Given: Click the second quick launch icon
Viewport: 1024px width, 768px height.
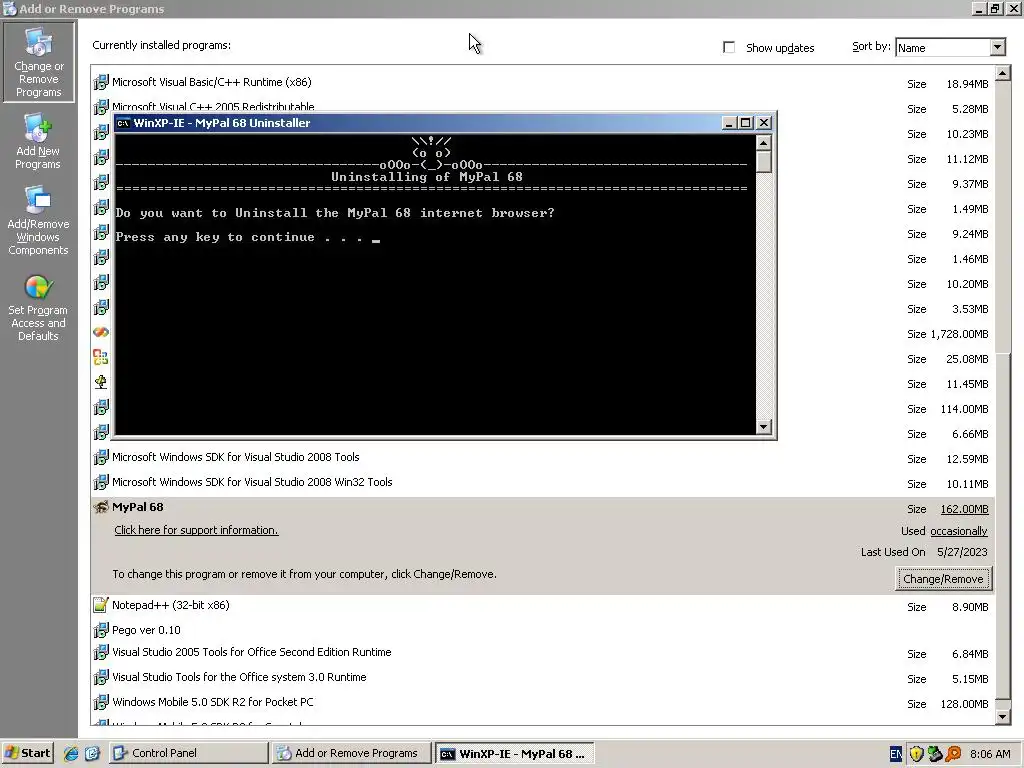Looking at the screenshot, I should [x=92, y=753].
